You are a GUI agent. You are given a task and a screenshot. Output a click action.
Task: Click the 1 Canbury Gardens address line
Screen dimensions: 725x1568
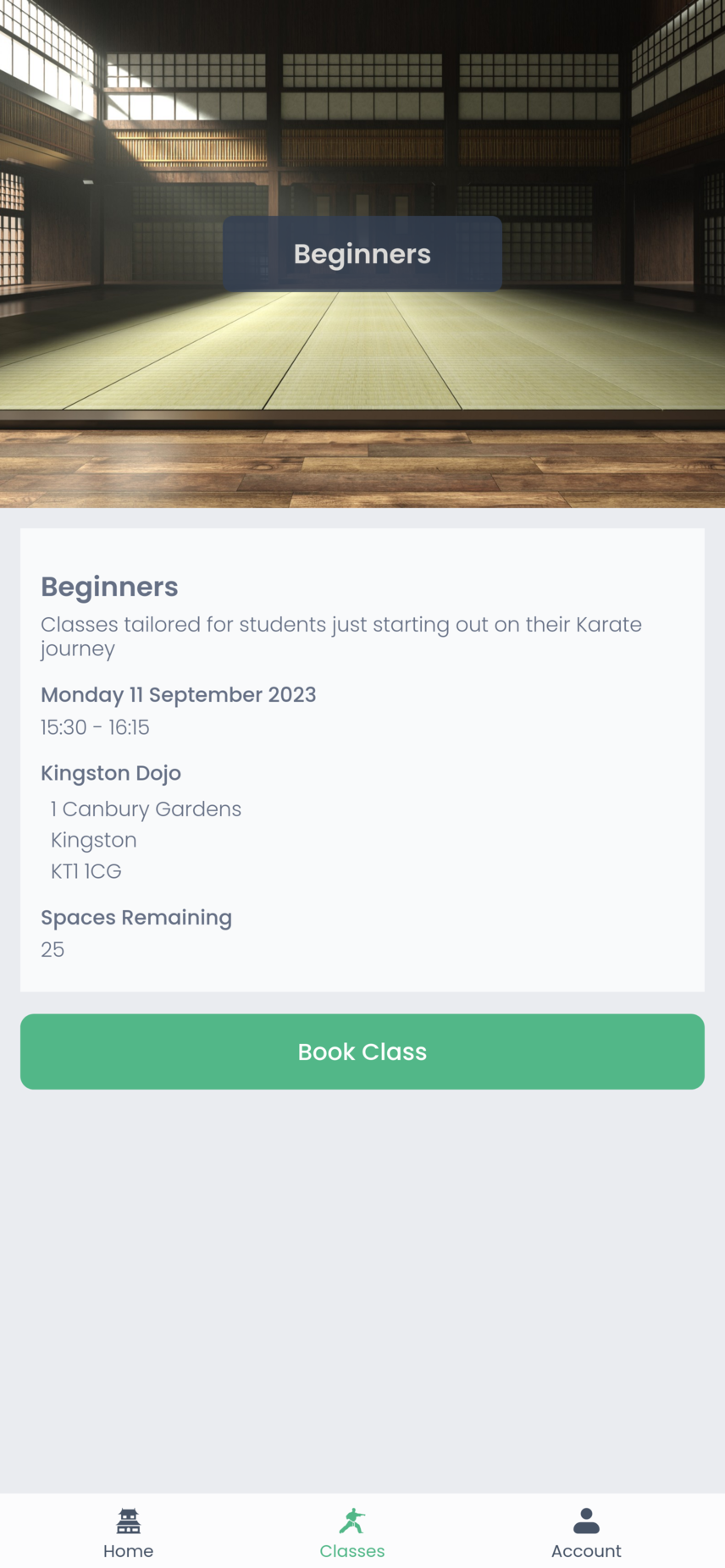(146, 809)
